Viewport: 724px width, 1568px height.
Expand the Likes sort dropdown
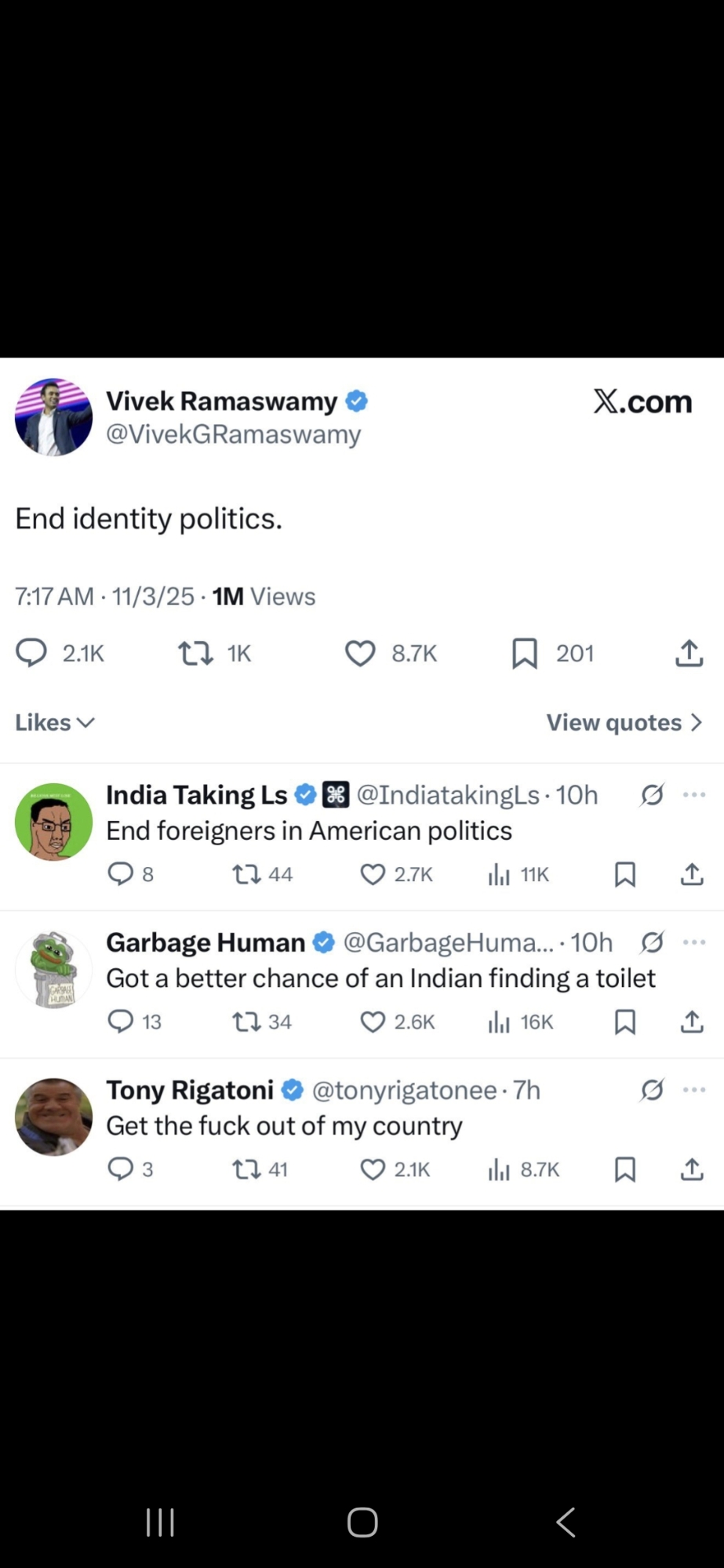(x=55, y=722)
